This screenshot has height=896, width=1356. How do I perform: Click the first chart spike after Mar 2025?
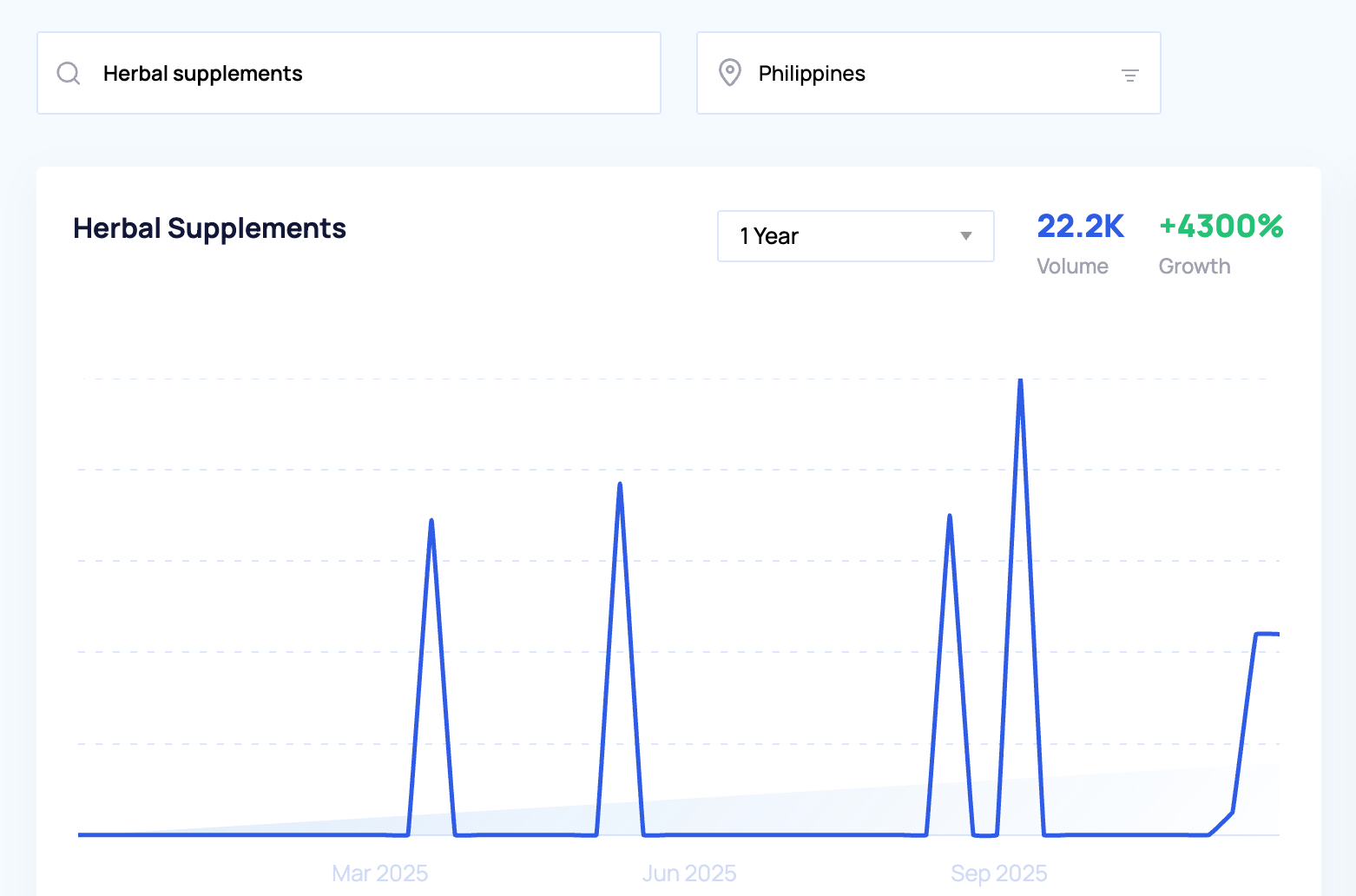(x=431, y=522)
